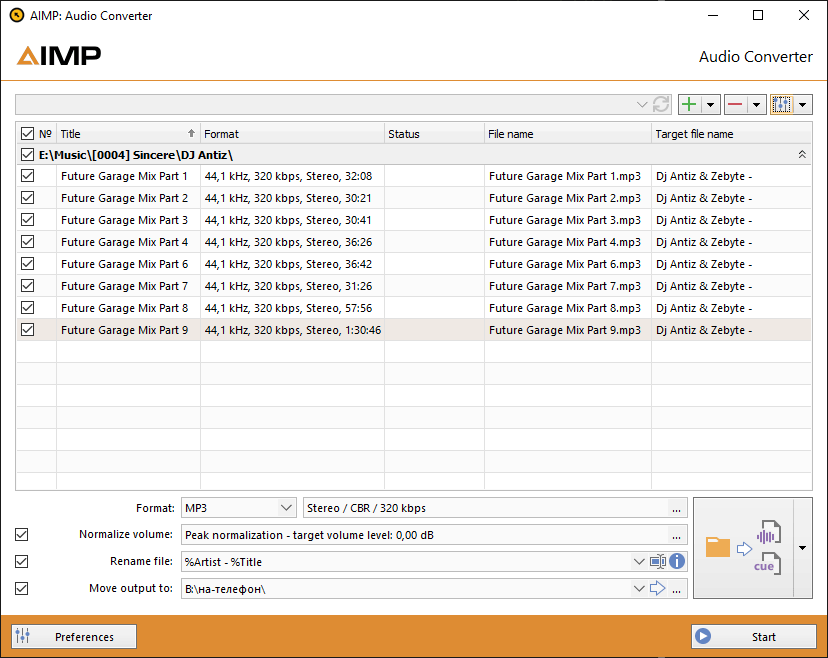Click the Refresh icon next to the filter box
Screen dimensions: 828x658
click(661, 104)
